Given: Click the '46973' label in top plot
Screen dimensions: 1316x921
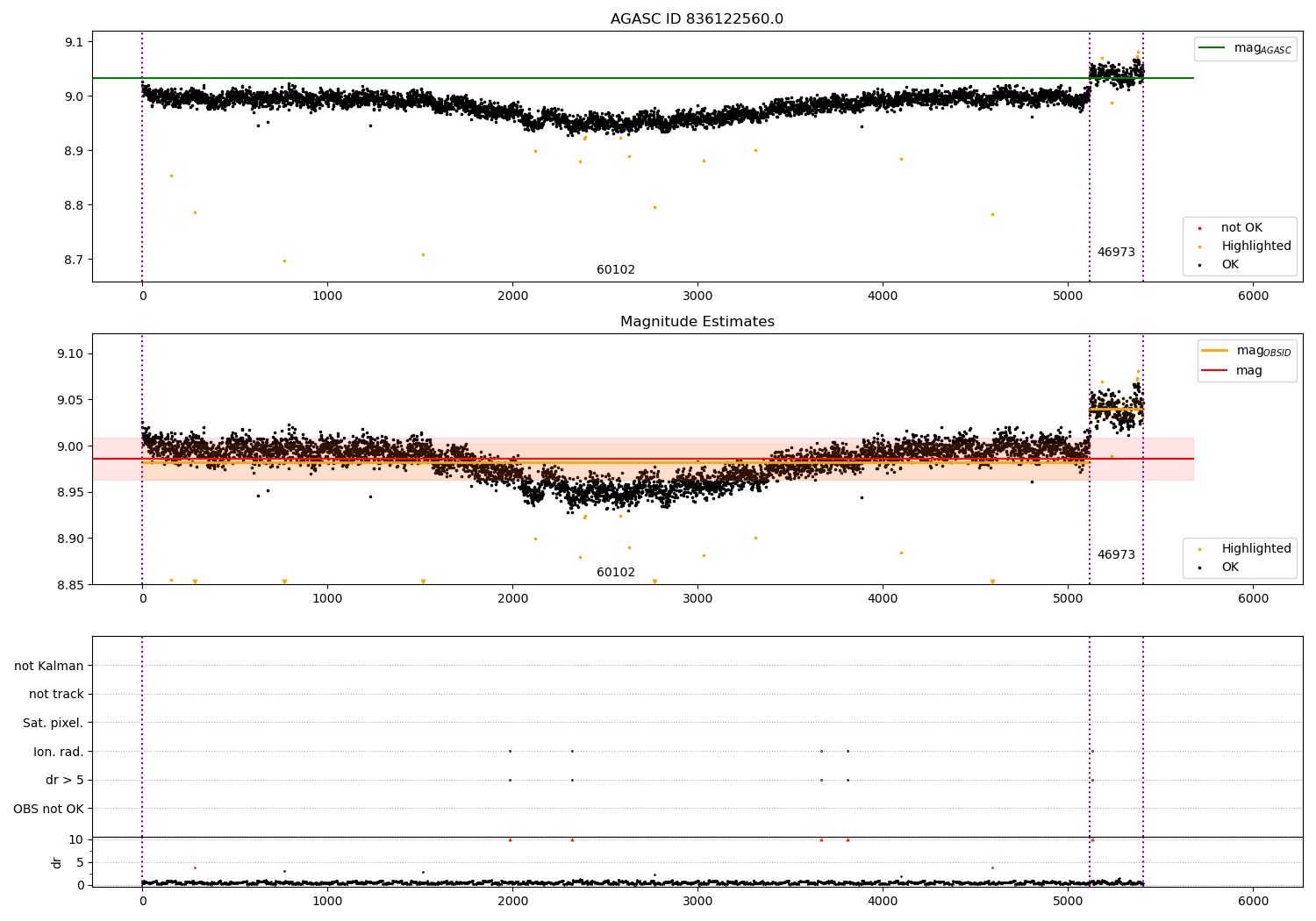Looking at the screenshot, I should pyautogui.click(x=1116, y=253).
